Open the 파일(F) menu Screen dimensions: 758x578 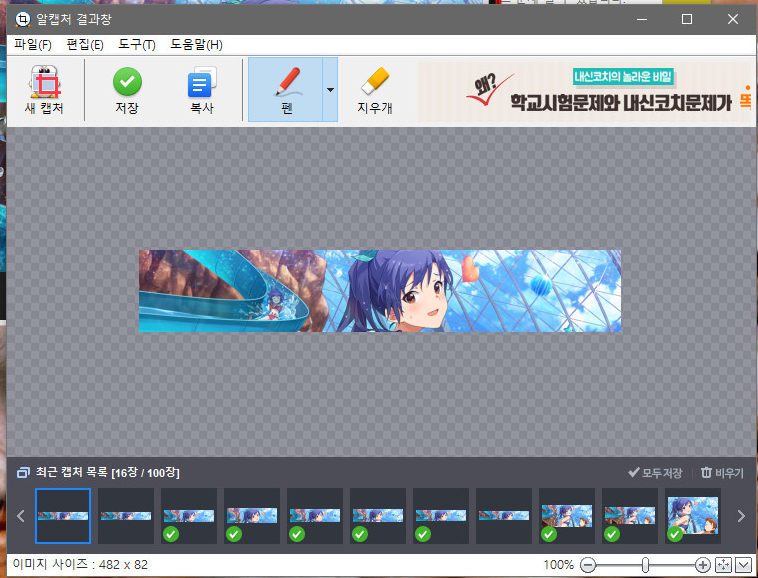[33, 45]
